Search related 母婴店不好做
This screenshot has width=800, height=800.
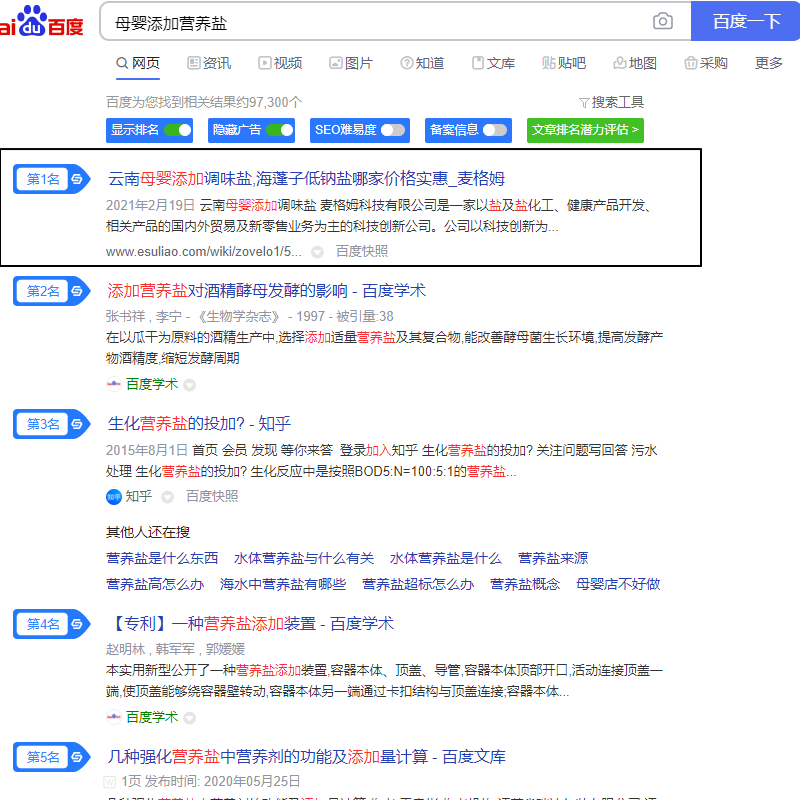[618, 584]
